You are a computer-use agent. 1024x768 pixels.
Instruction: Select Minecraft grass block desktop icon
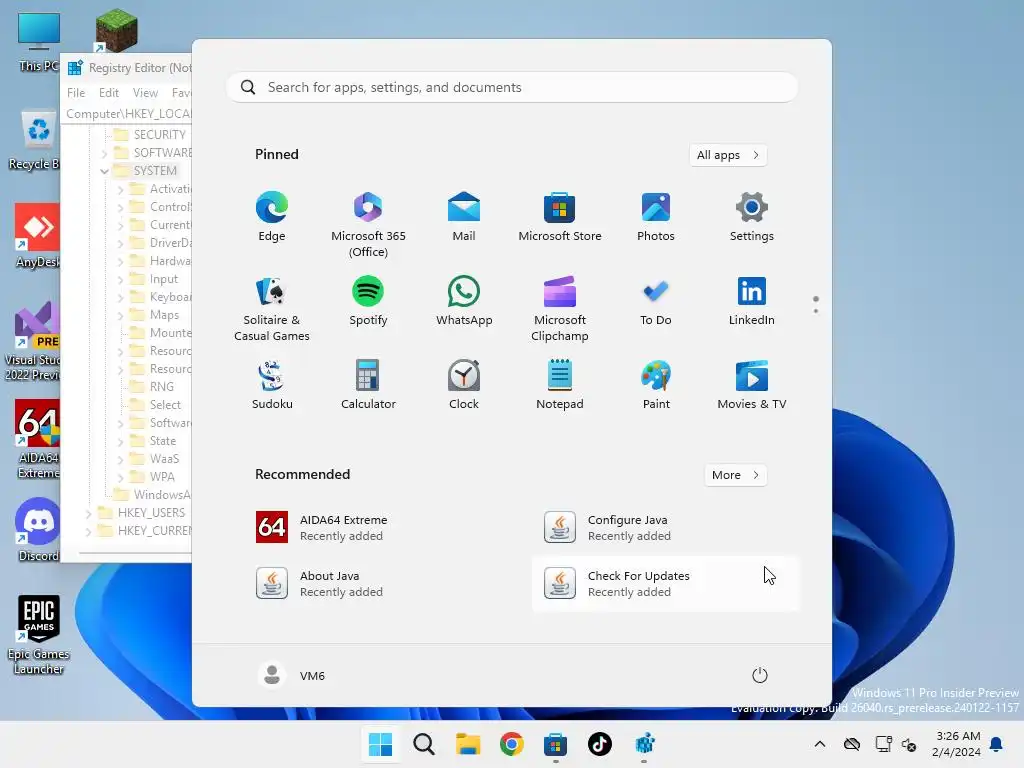click(x=116, y=30)
